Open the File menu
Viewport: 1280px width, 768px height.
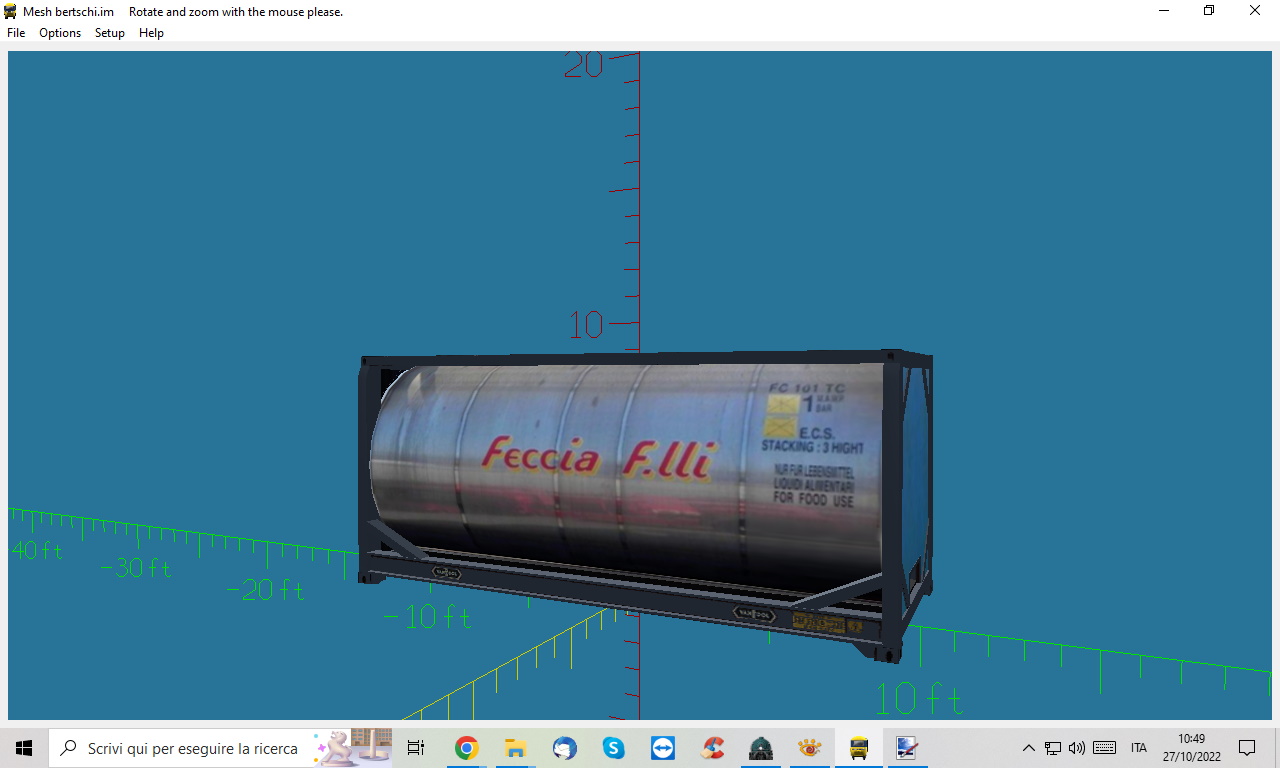tap(16, 33)
